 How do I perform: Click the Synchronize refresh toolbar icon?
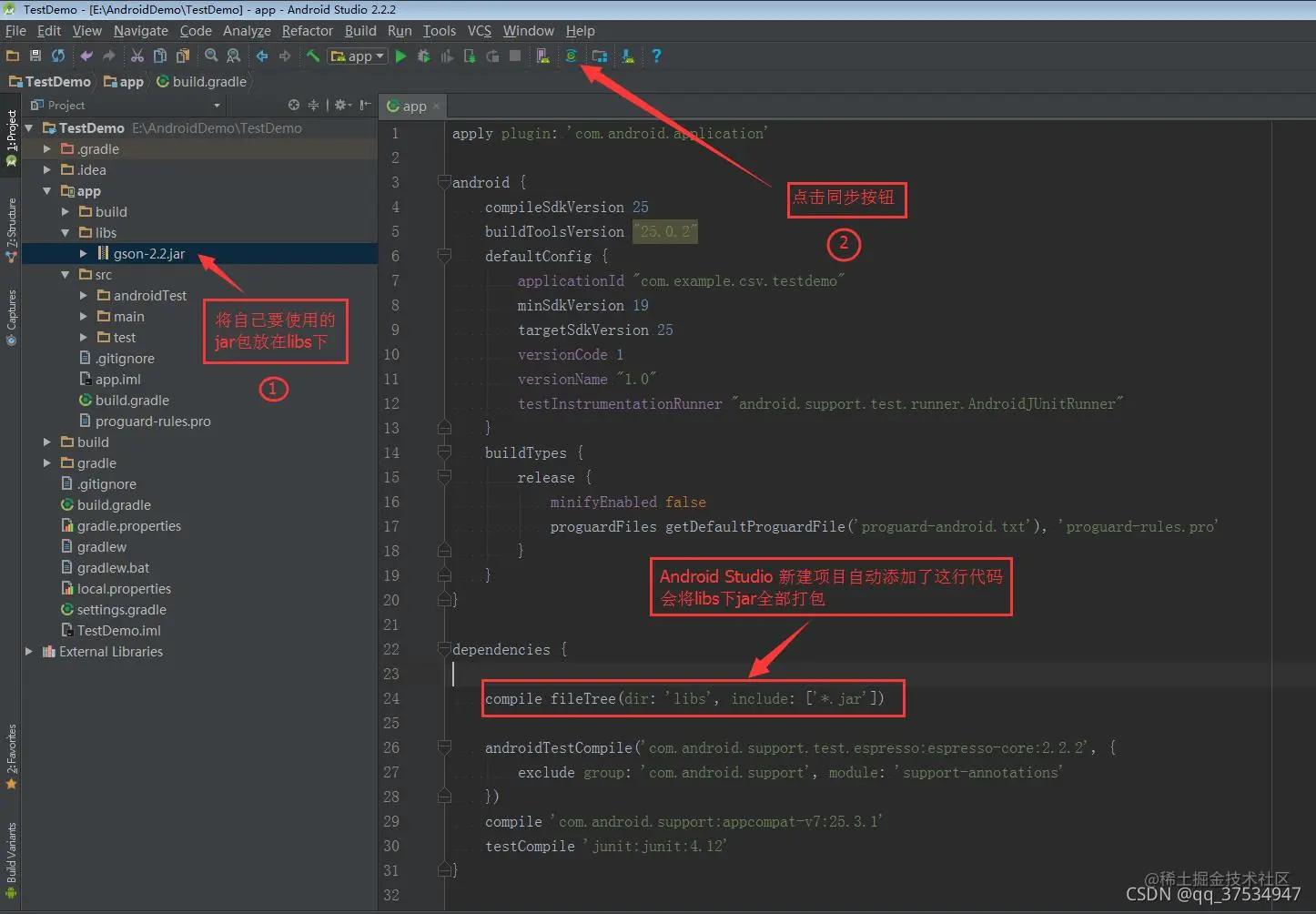[58, 56]
